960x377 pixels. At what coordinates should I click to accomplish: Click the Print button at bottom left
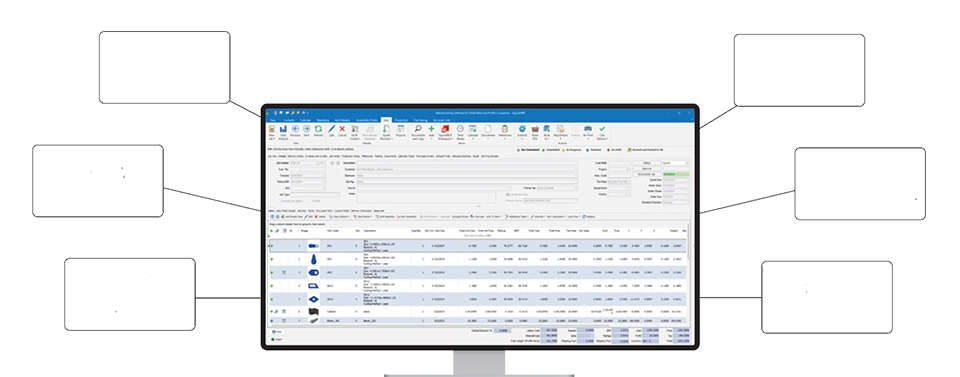click(277, 332)
